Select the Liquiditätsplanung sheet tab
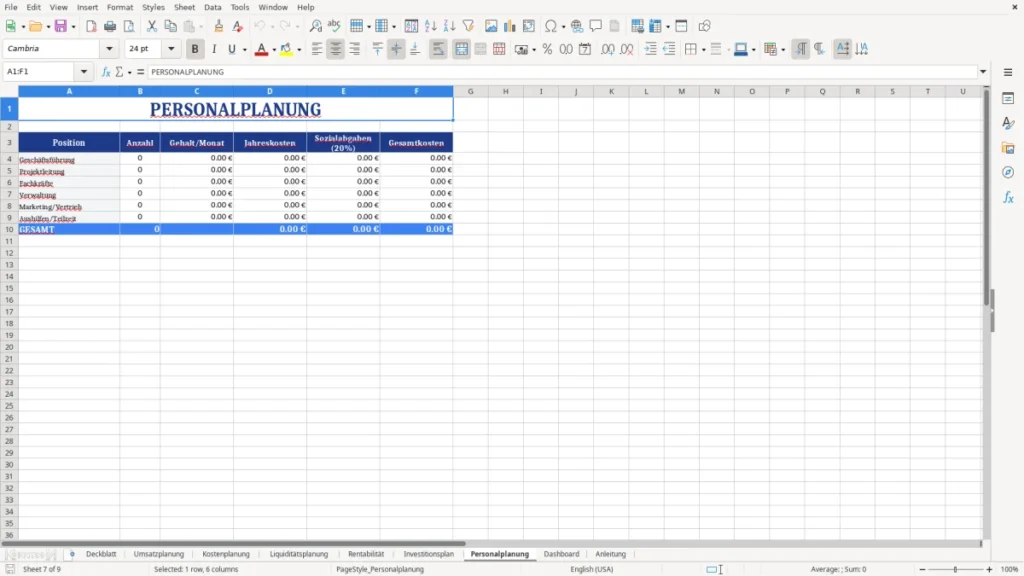The height and width of the screenshot is (576, 1024). (x=298, y=554)
